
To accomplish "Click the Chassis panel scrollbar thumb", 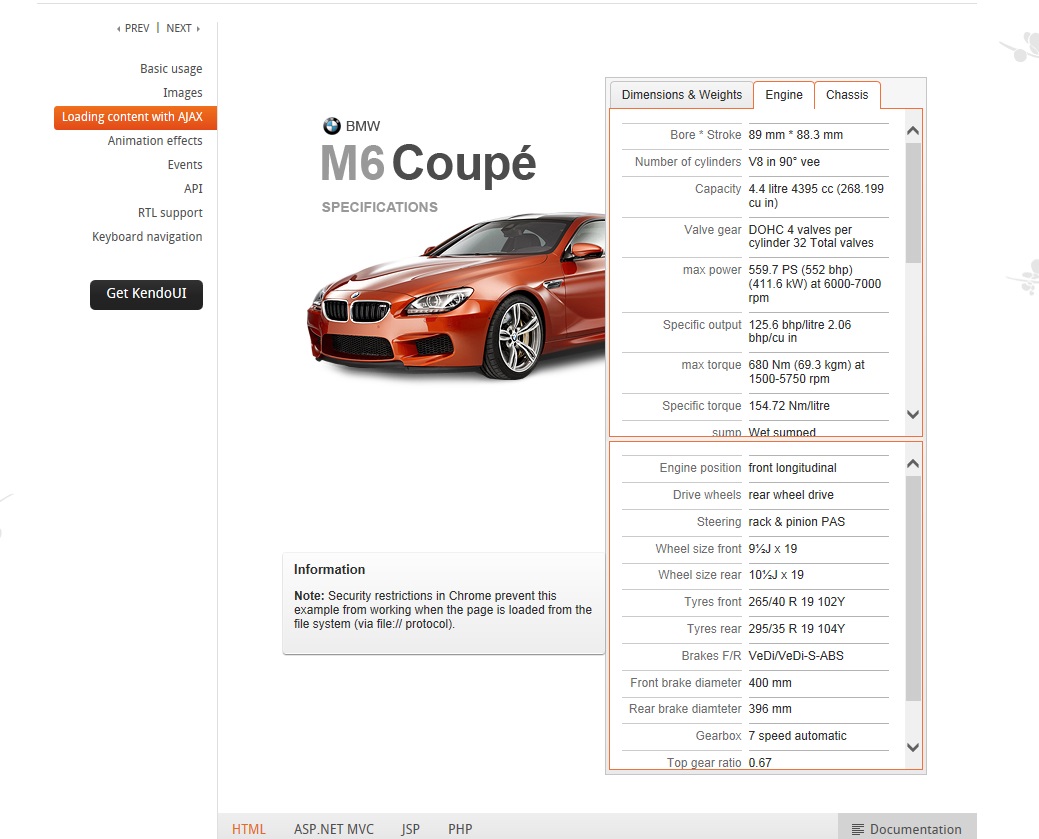I will (912, 587).
